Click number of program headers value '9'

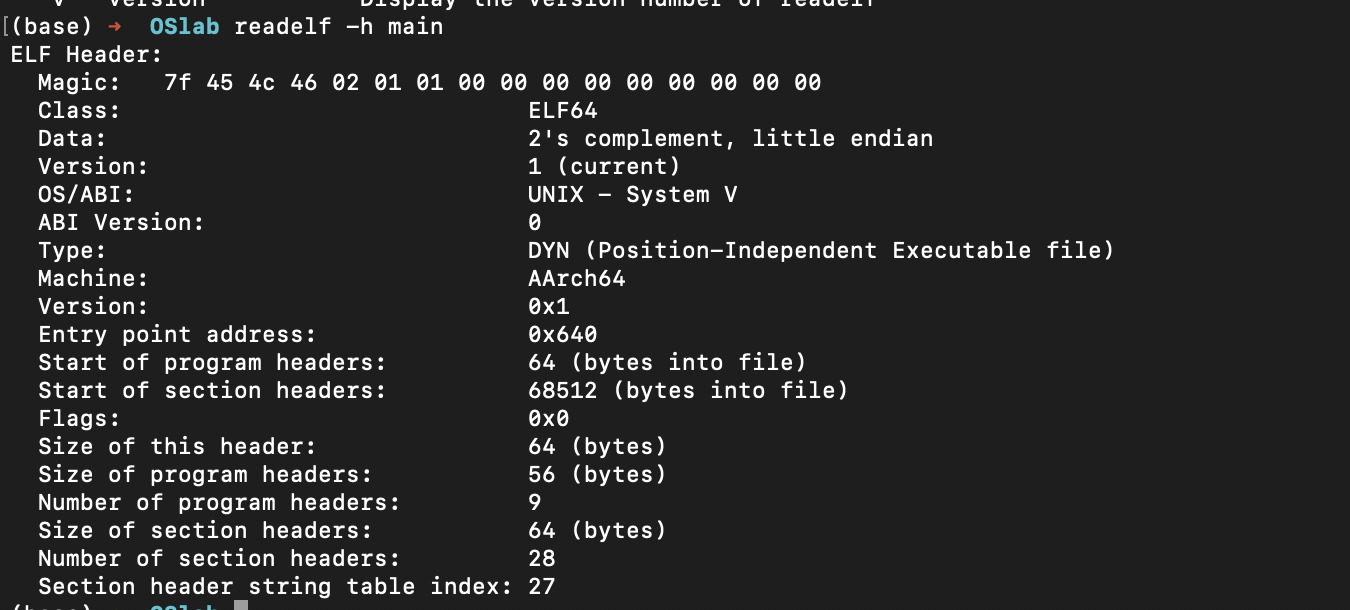click(x=535, y=503)
